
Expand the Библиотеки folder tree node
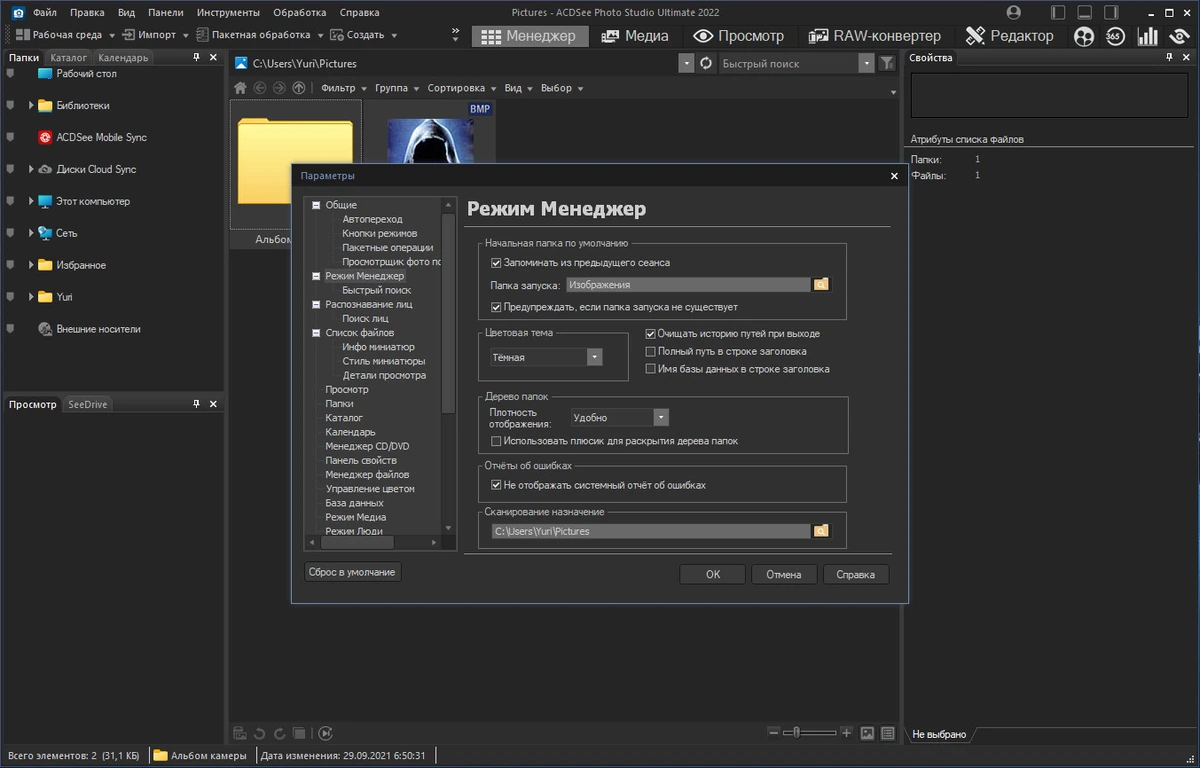[x=32, y=105]
